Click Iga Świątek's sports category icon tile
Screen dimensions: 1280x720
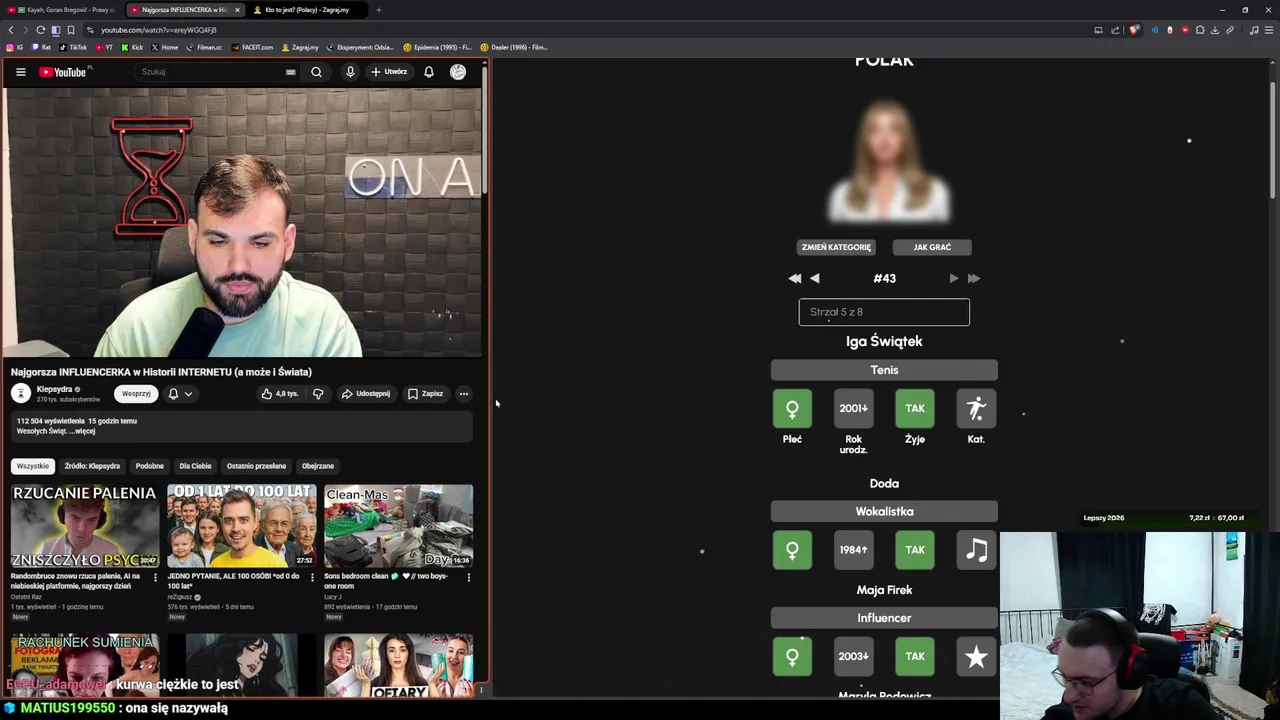coord(976,408)
